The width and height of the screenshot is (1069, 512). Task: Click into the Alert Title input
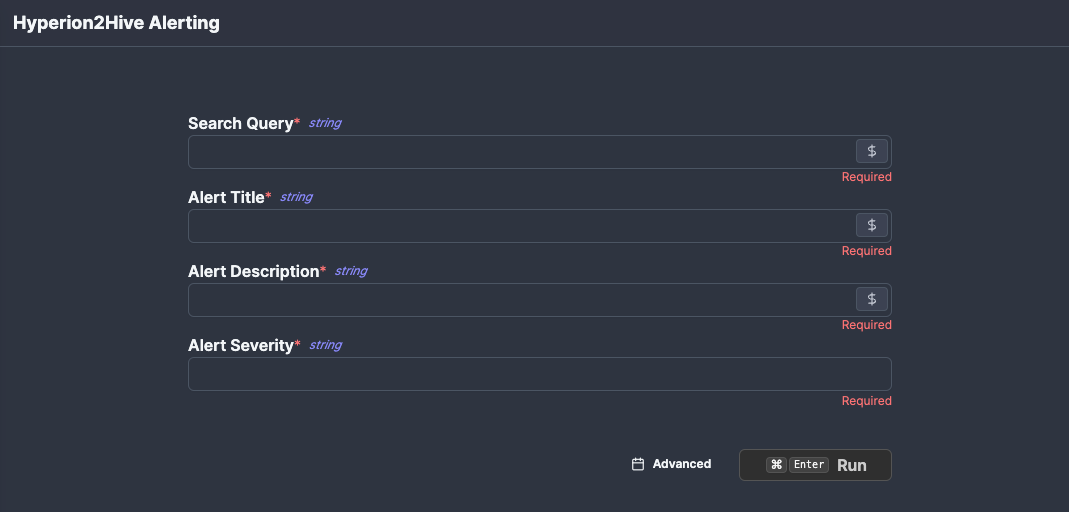pos(520,226)
